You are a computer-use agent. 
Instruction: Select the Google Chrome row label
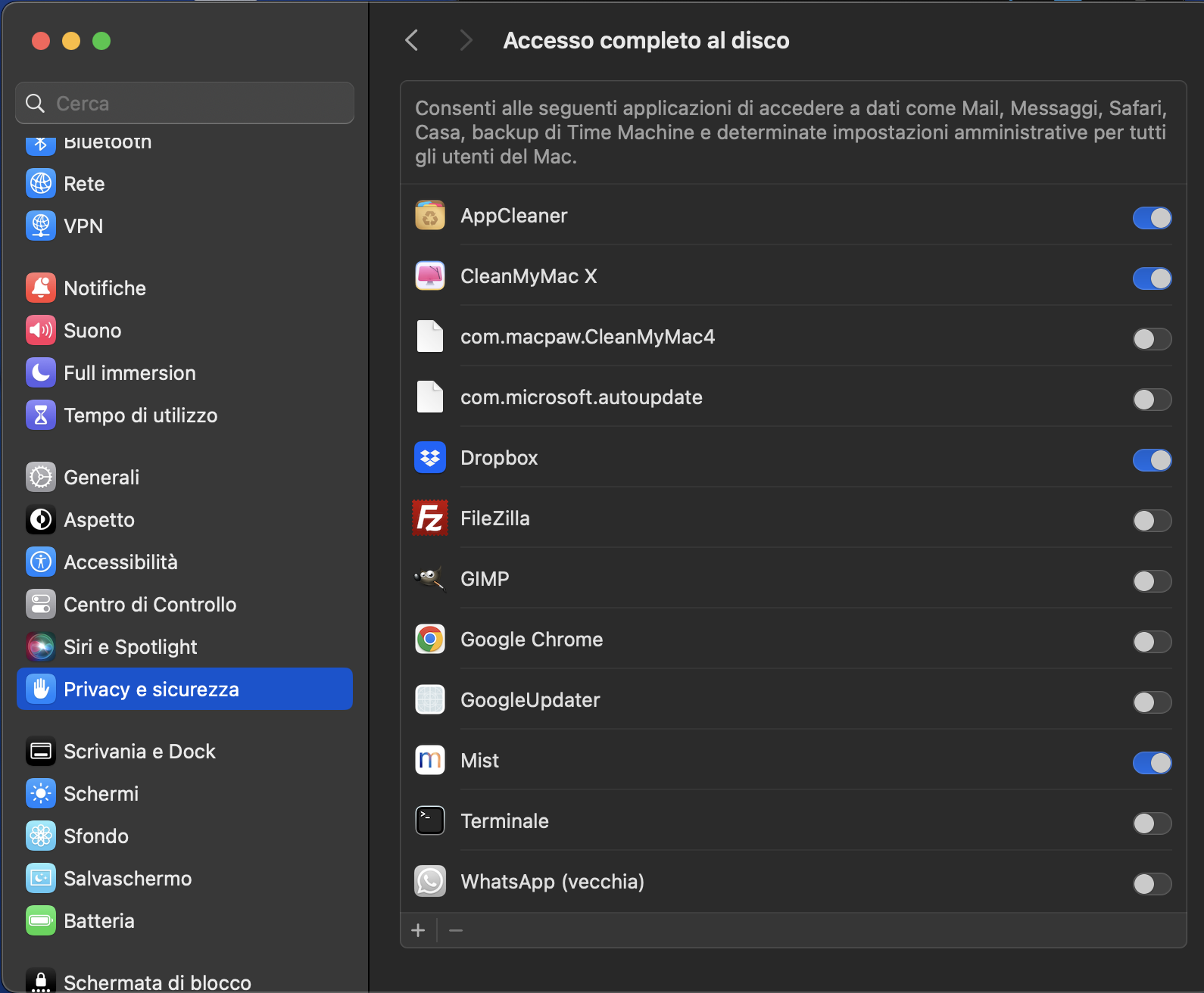[x=532, y=640]
